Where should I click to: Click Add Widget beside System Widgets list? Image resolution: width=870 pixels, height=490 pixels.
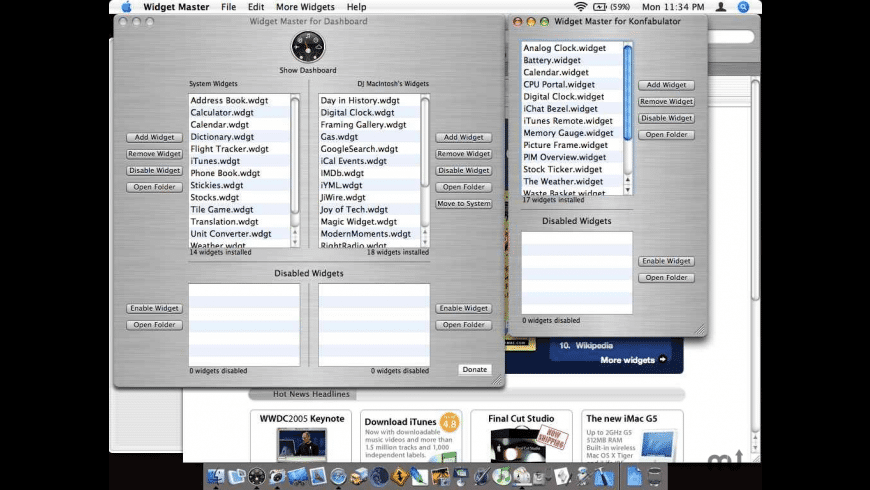pyautogui.click(x=154, y=137)
